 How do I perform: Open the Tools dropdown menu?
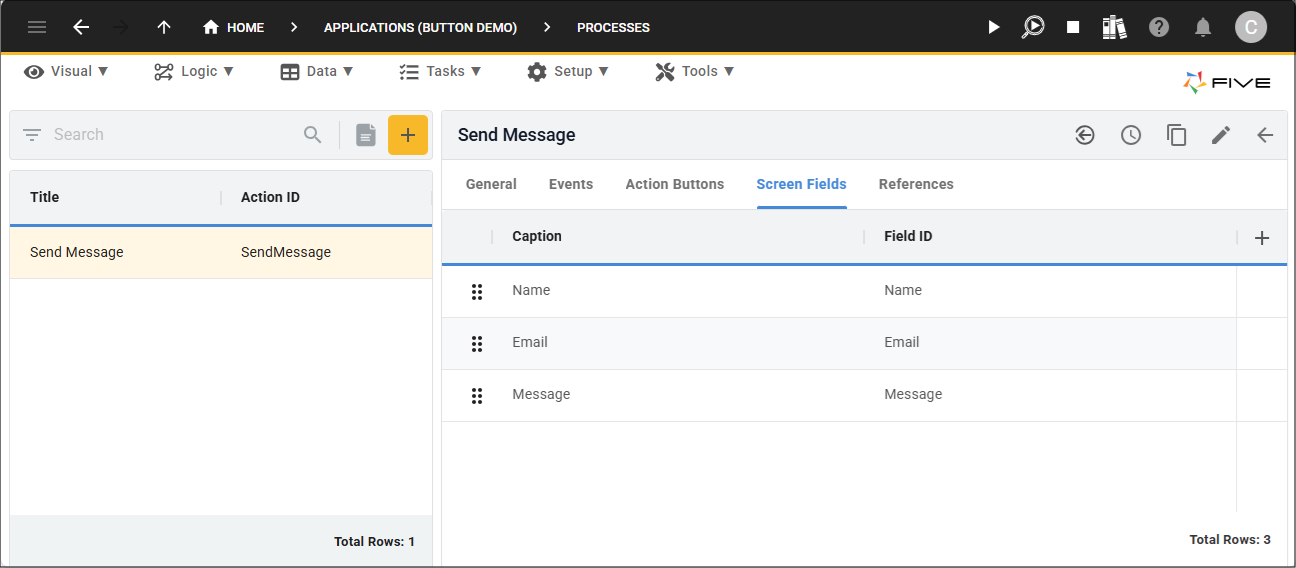point(695,71)
